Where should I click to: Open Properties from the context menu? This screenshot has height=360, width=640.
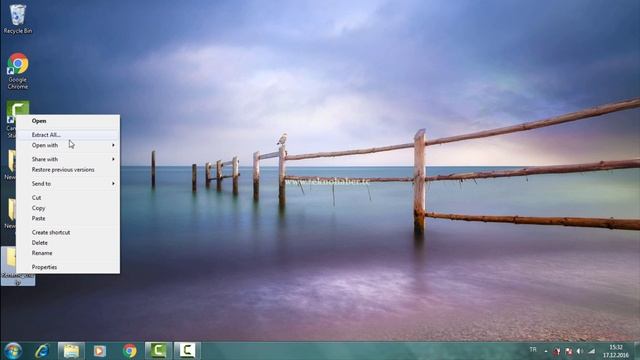coord(68,267)
